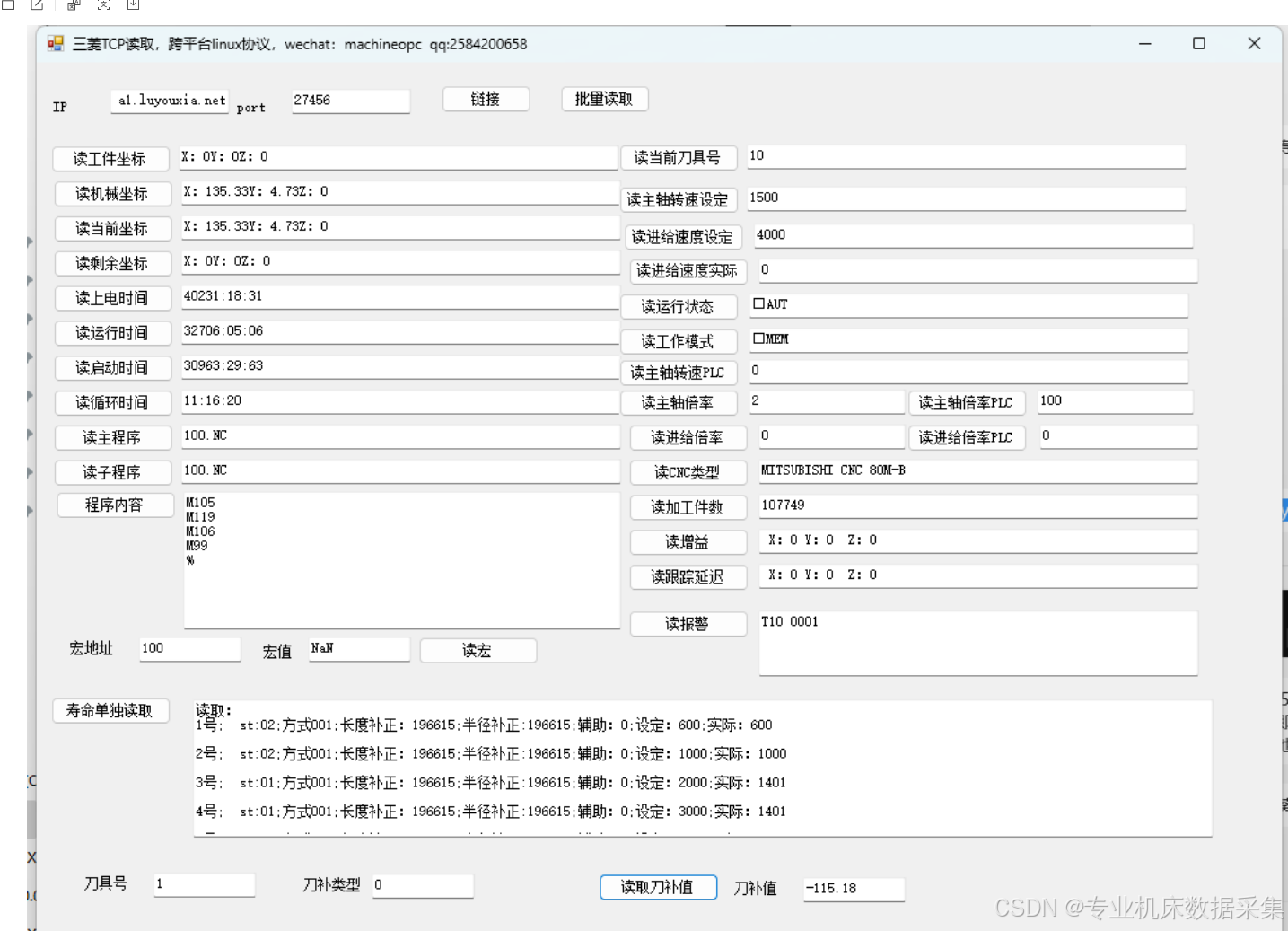The height and width of the screenshot is (931, 1288).
Task: Click the 寿命单独读取 button
Action: [x=110, y=711]
